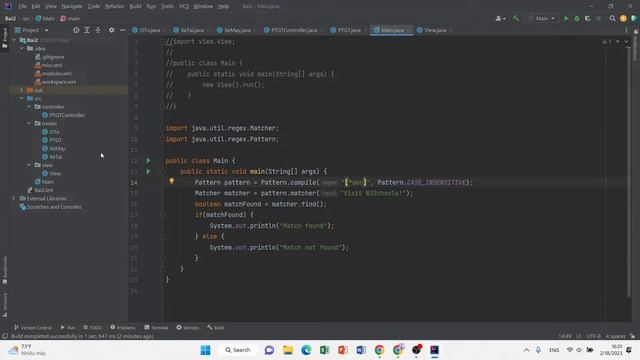Open the Windows Start menu
Screen dimensions: 640x360
pos(206,350)
